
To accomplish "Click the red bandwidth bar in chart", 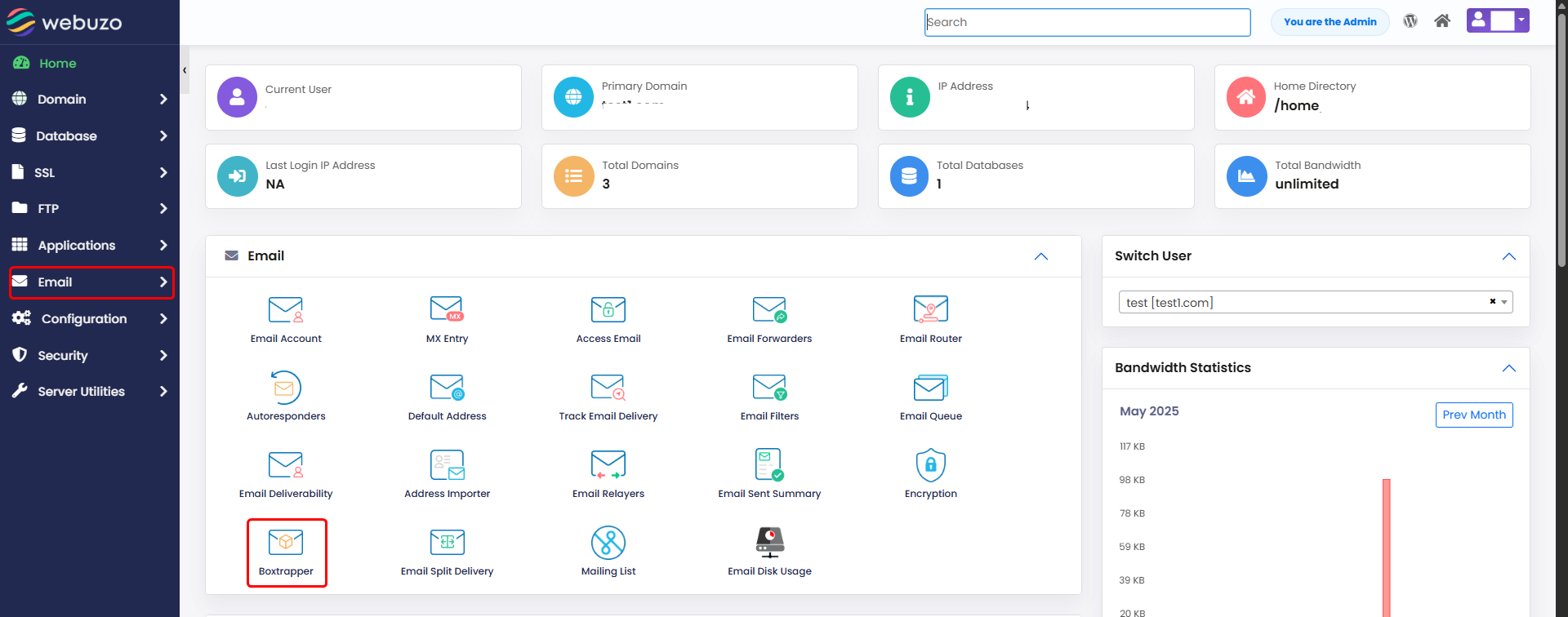I will pos(1386,547).
